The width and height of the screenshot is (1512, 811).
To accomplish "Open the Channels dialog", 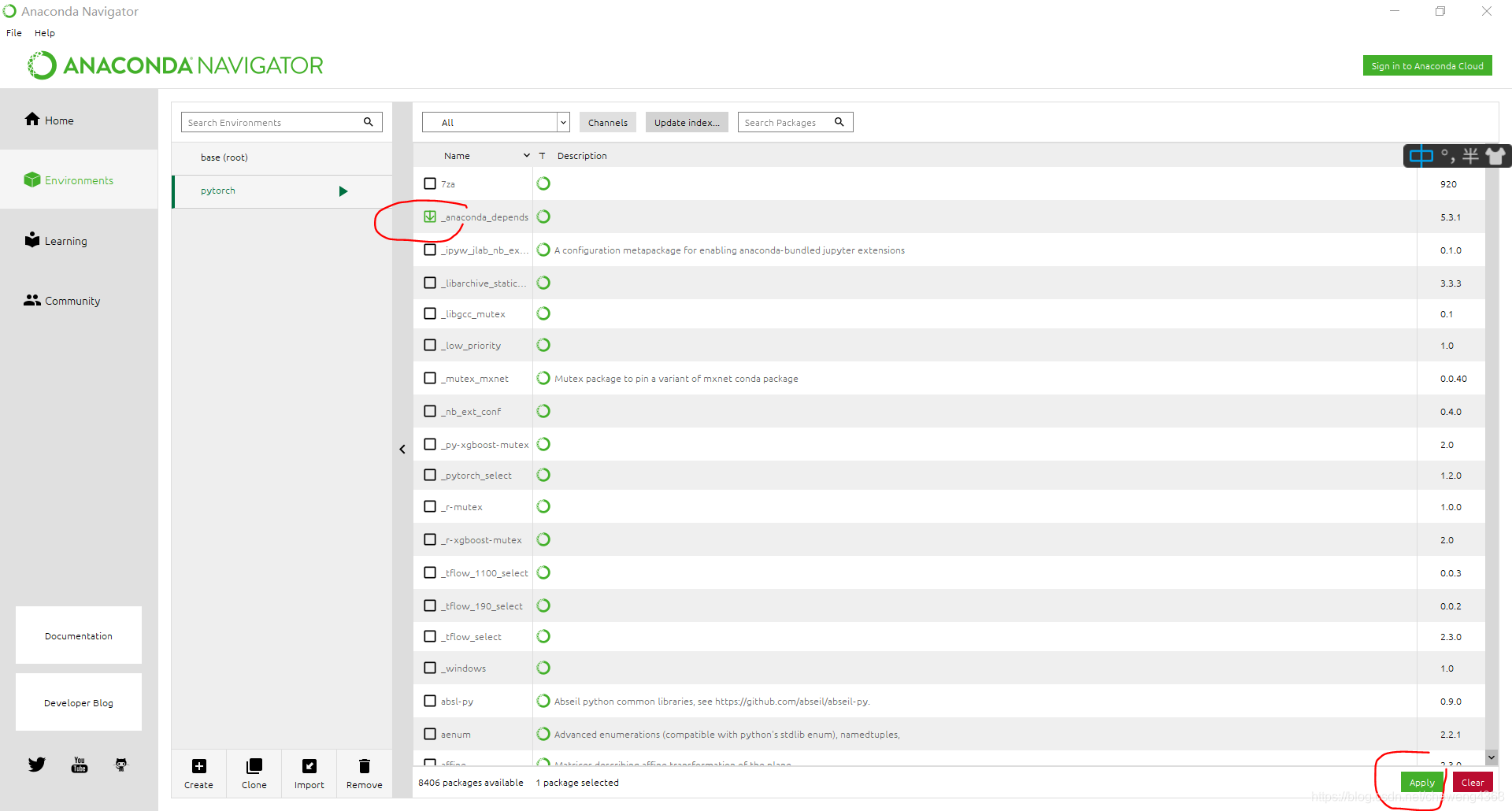I will tap(608, 122).
